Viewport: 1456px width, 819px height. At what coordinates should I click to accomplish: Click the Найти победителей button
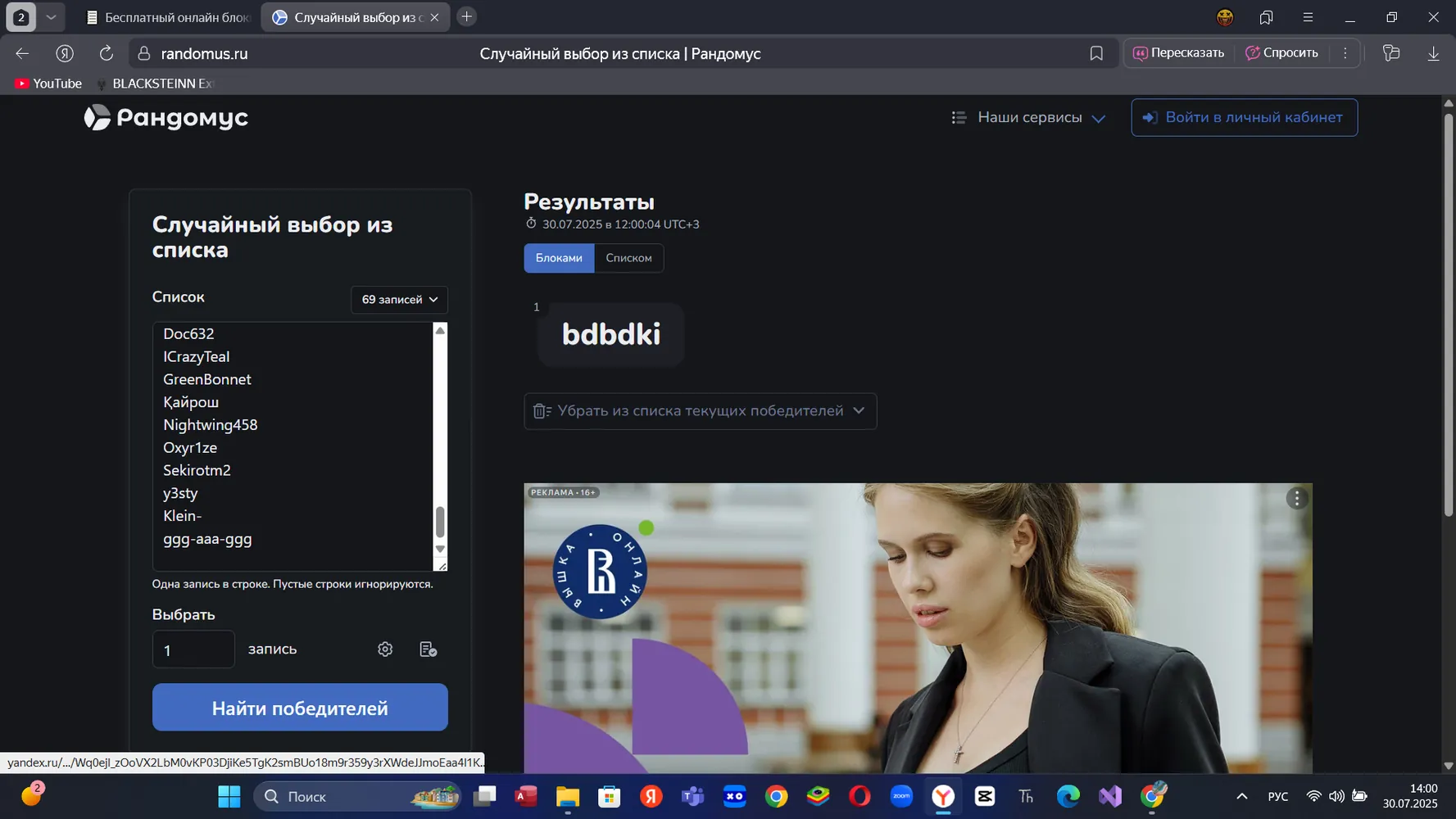(x=300, y=708)
